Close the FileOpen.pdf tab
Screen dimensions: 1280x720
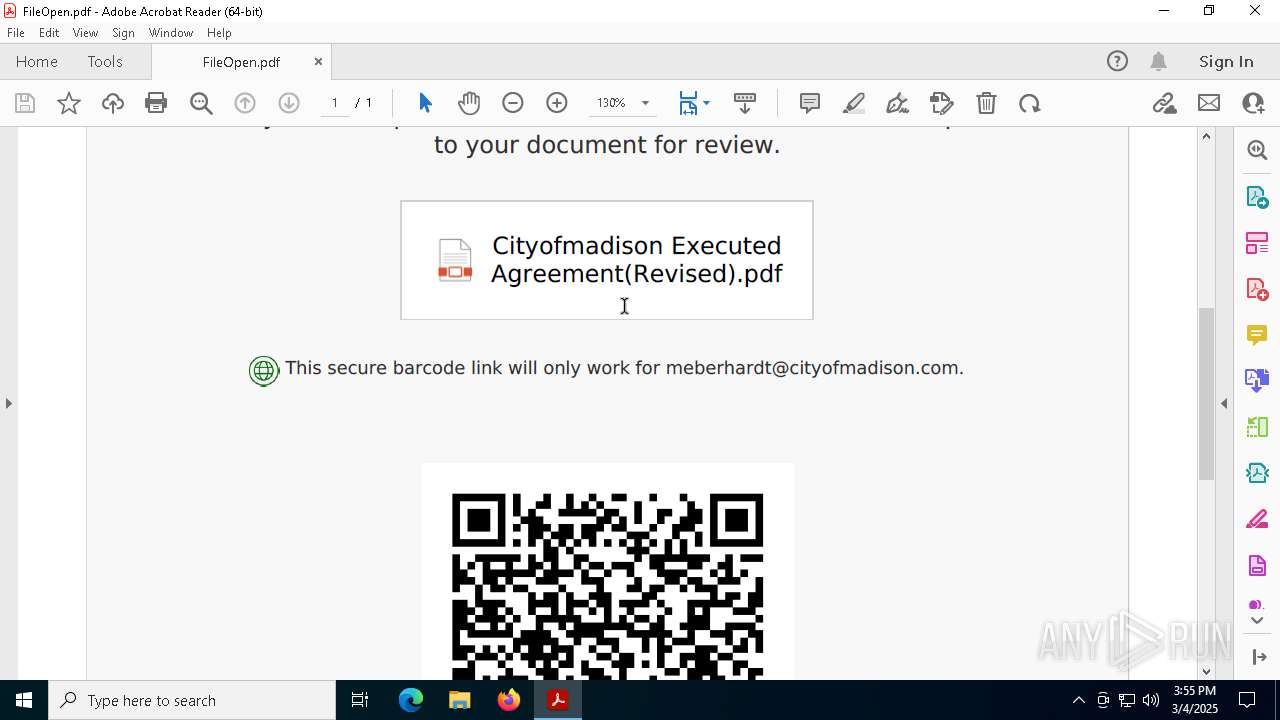coord(318,62)
